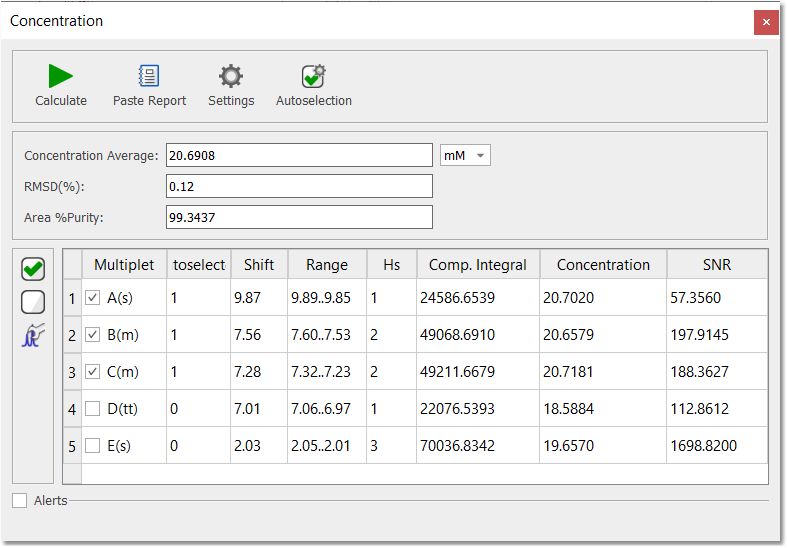Click the SNR cell 112.8612
787x548 pixels.
[x=717, y=409]
